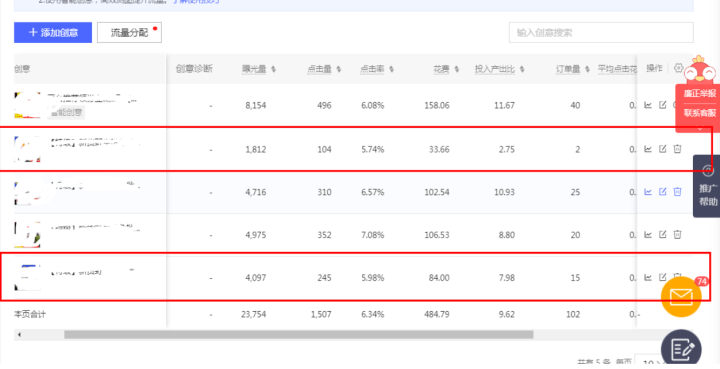Open trend chart icon for 4,975 exposure row
The height and width of the screenshot is (369, 720).
648,235
